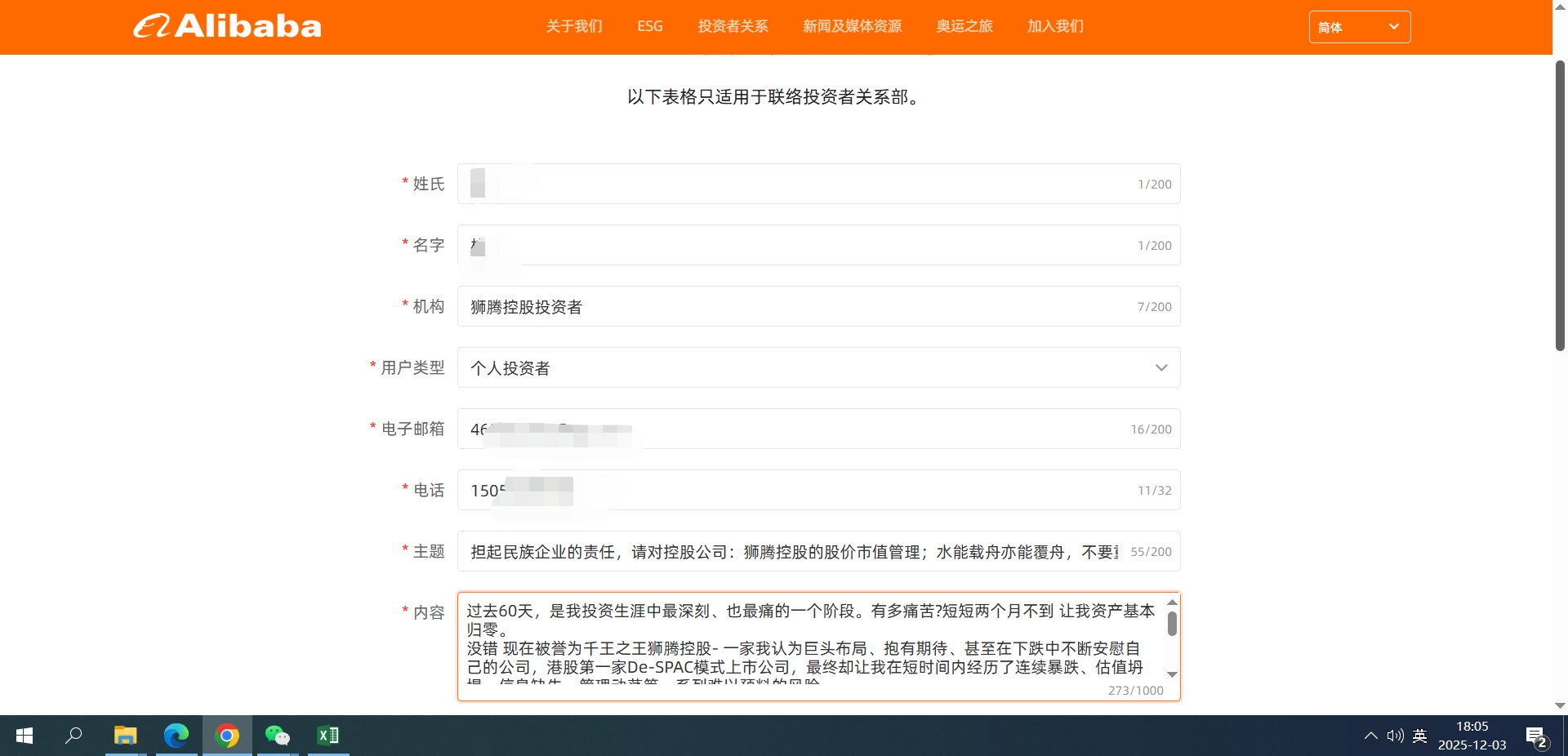
Task: Open the 新闻及媒体资源 menu
Action: (x=852, y=26)
